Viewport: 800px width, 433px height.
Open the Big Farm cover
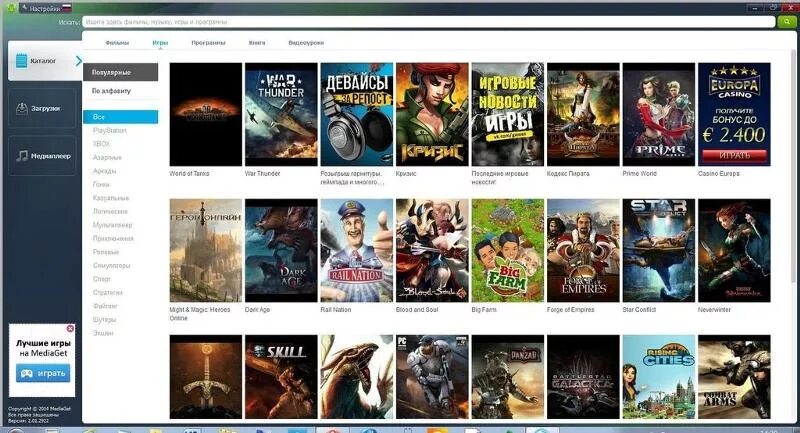508,250
